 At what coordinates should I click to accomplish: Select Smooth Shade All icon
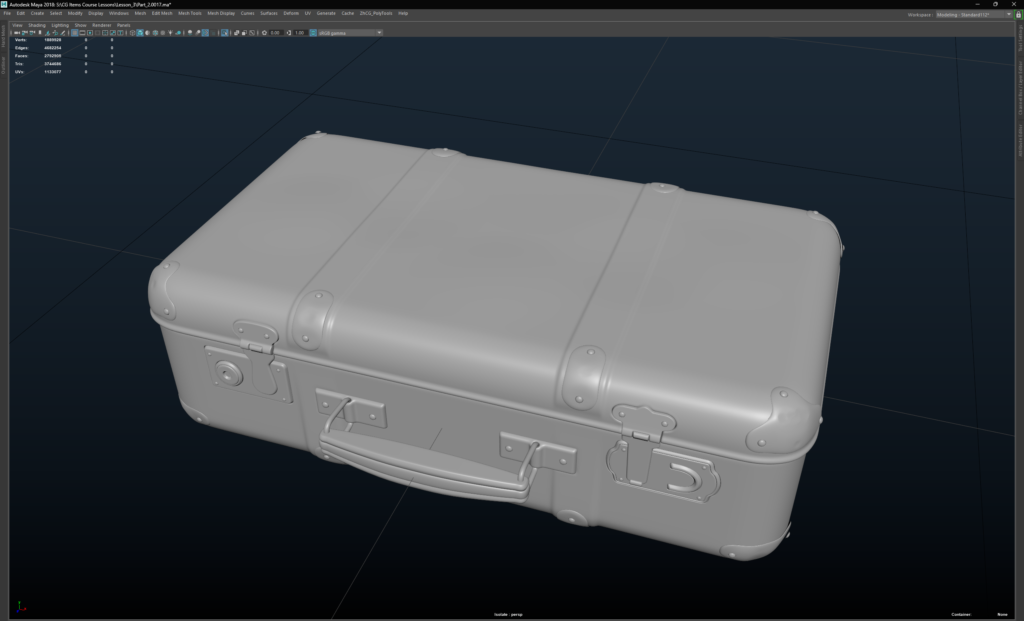coord(140,33)
